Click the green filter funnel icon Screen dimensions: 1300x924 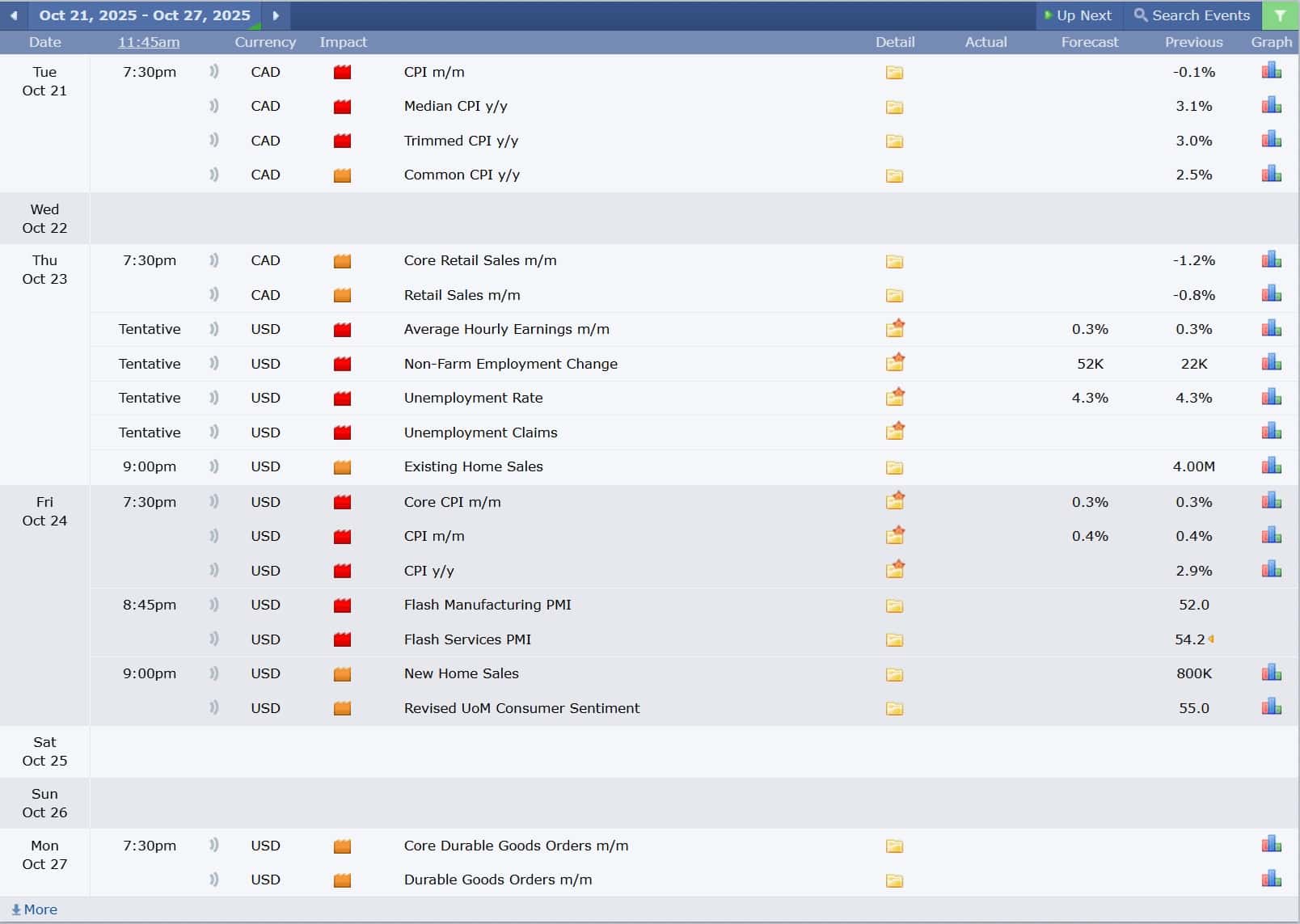(1280, 15)
